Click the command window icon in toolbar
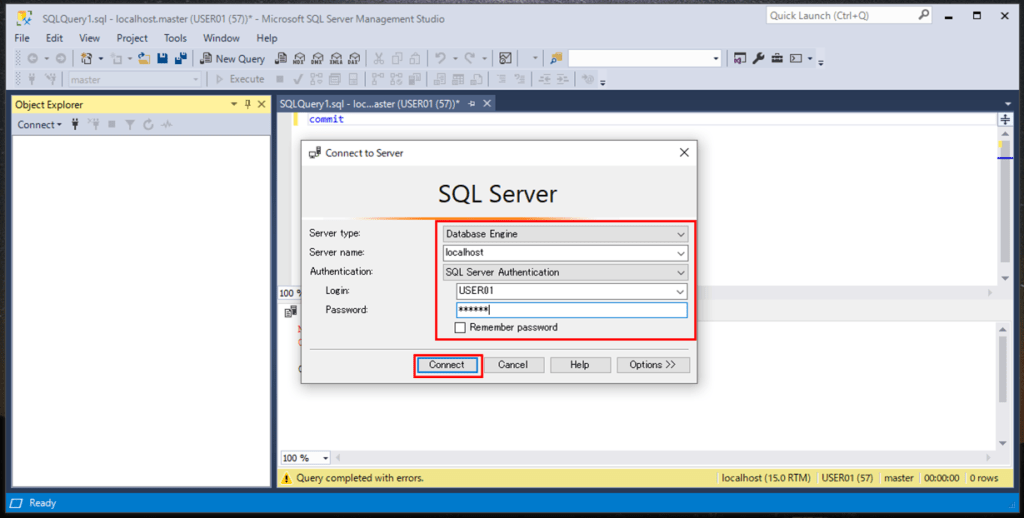The width and height of the screenshot is (1024, 518). tap(795, 59)
